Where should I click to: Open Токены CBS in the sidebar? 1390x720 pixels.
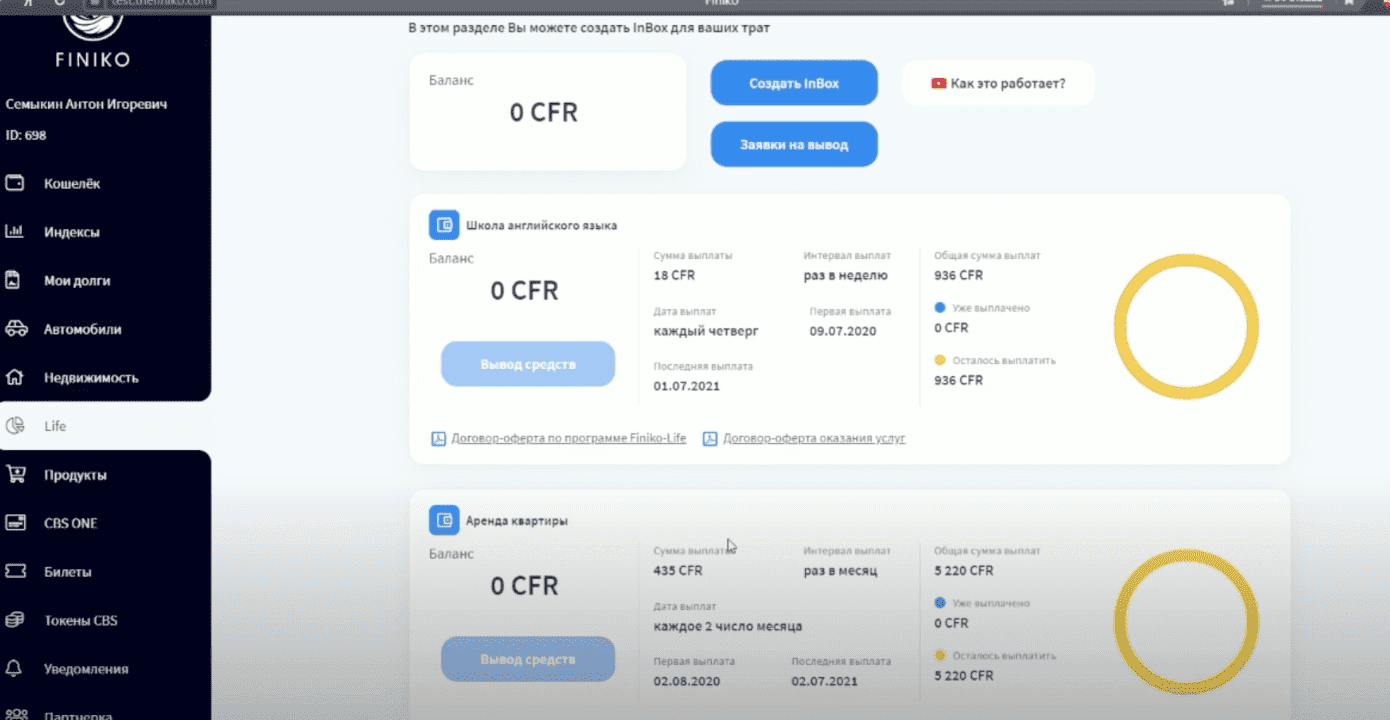[81, 620]
